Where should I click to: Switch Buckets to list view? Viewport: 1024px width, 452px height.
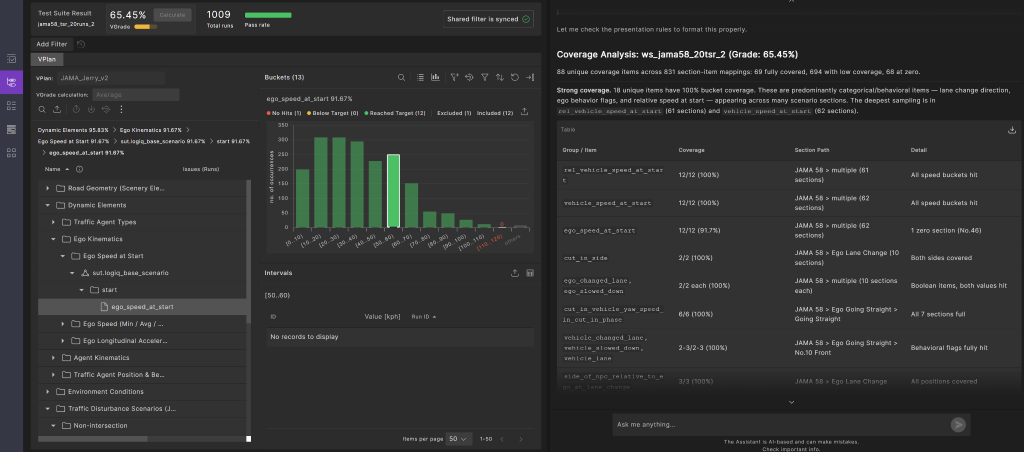[421, 77]
